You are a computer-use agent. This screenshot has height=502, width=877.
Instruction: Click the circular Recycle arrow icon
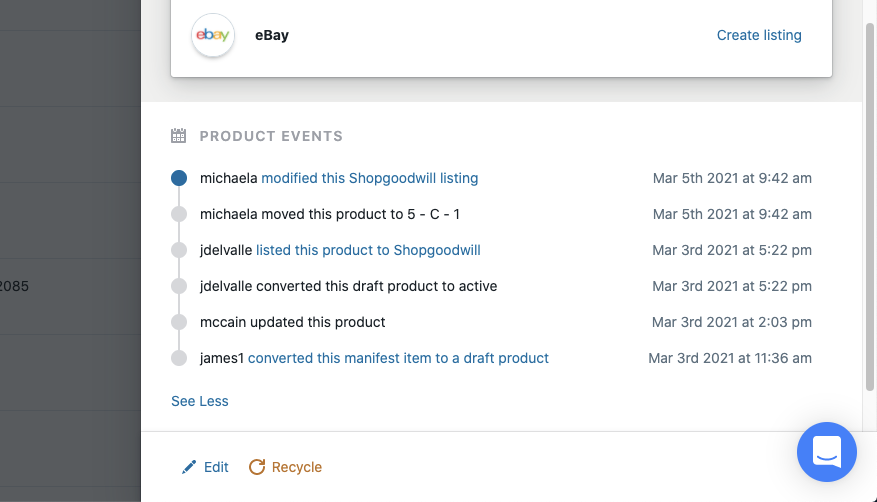(x=257, y=467)
